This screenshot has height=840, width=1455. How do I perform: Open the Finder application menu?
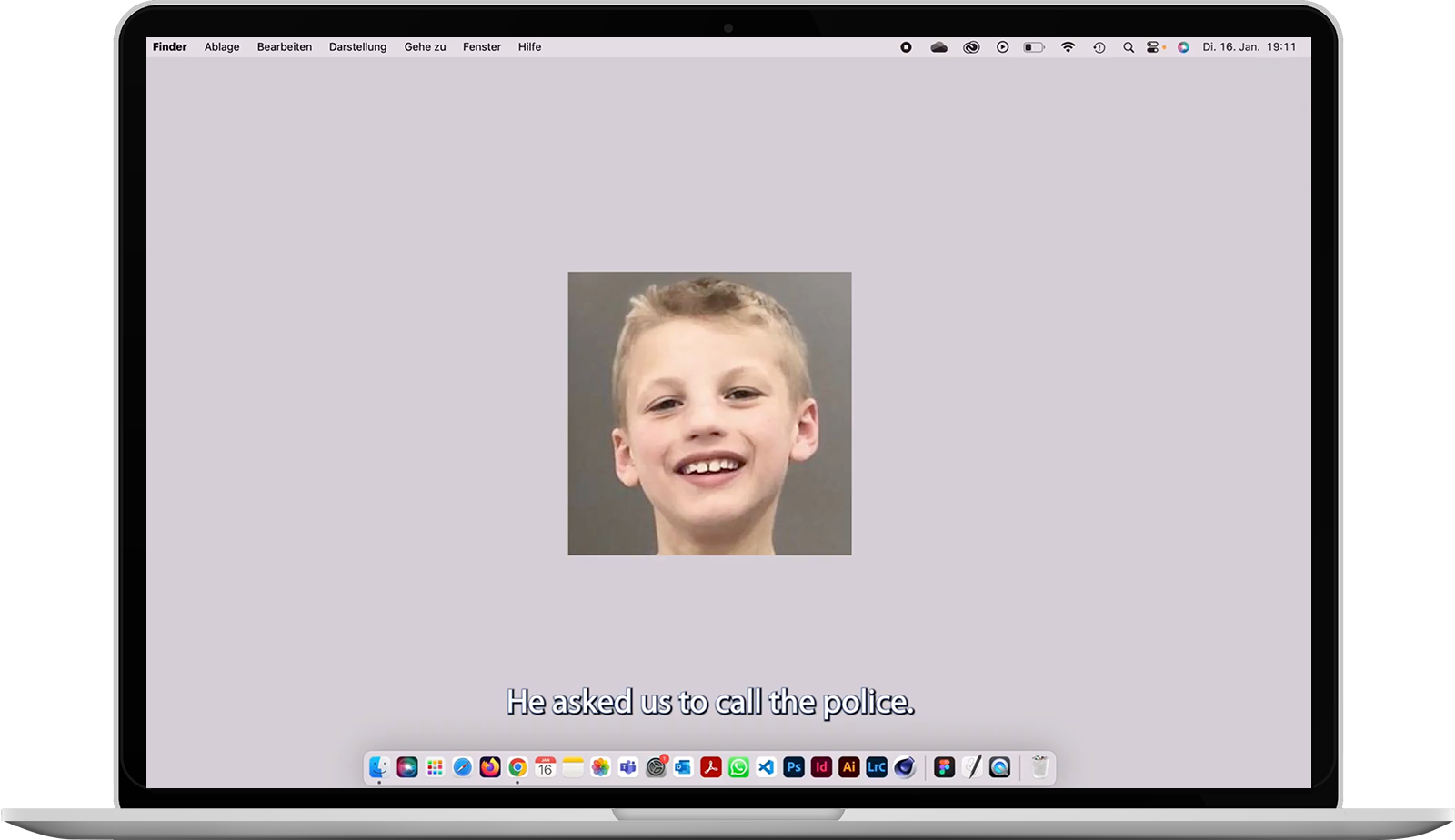170,47
